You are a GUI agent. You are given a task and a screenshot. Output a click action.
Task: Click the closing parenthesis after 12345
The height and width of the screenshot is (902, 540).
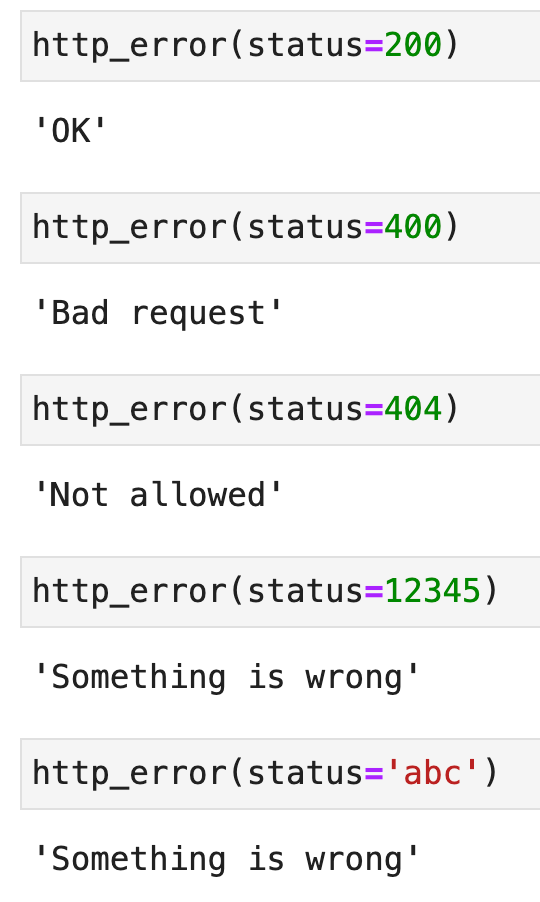point(490,591)
